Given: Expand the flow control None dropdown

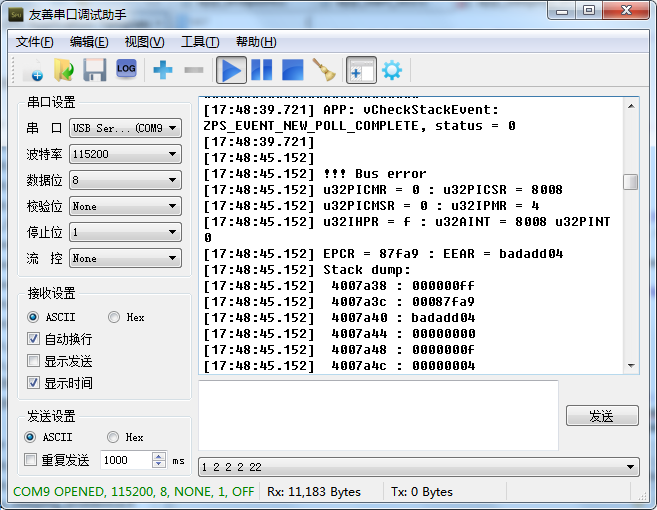Looking at the screenshot, I should click(125, 258).
